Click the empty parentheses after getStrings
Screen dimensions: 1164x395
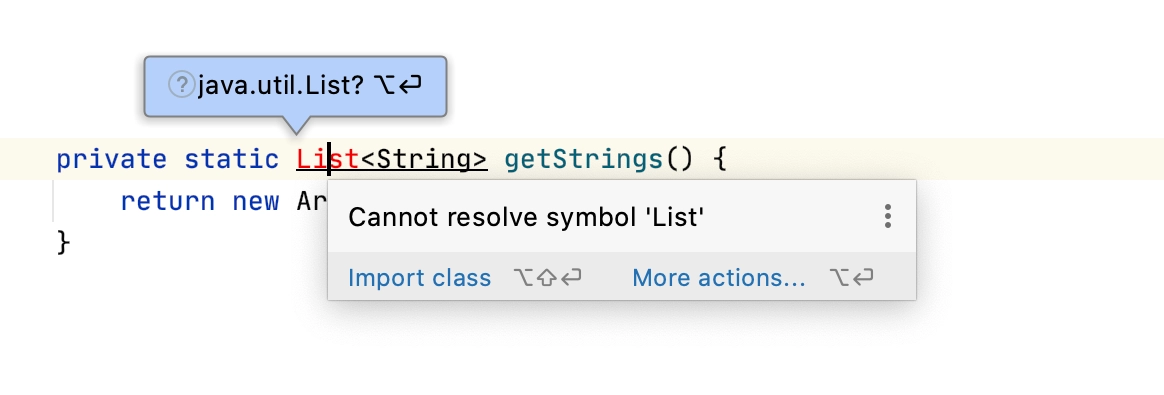click(679, 160)
